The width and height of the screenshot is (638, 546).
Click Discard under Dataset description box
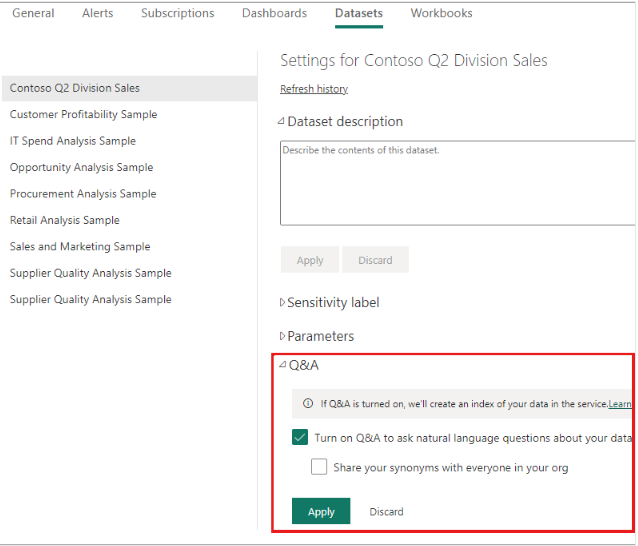tap(375, 260)
